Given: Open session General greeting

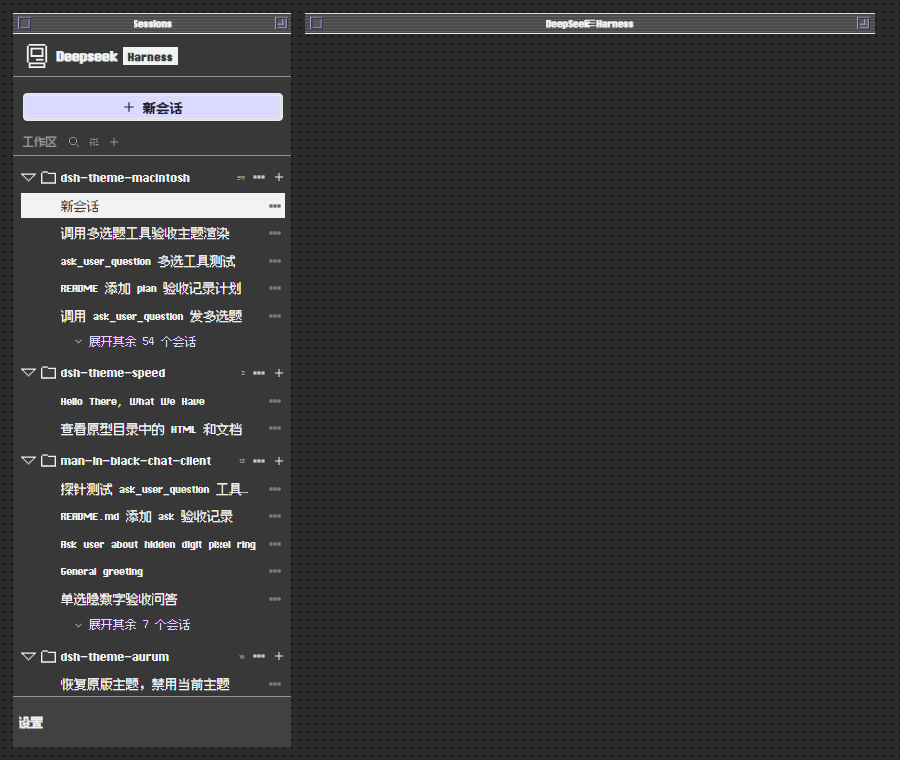Looking at the screenshot, I should 102,572.
